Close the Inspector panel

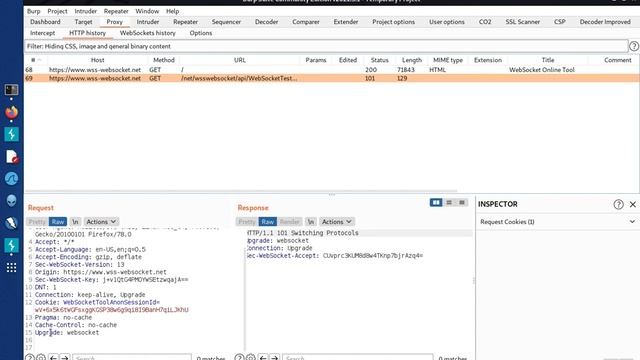pos(633,204)
